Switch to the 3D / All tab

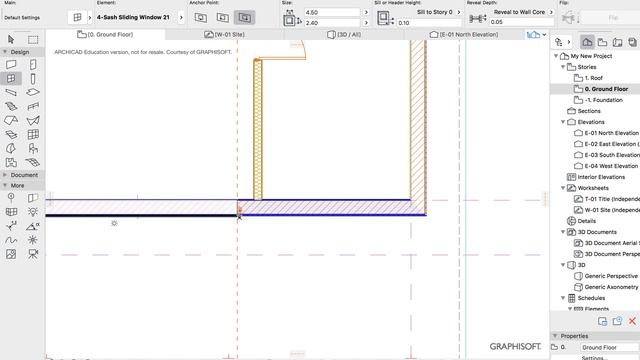pyautogui.click(x=344, y=35)
